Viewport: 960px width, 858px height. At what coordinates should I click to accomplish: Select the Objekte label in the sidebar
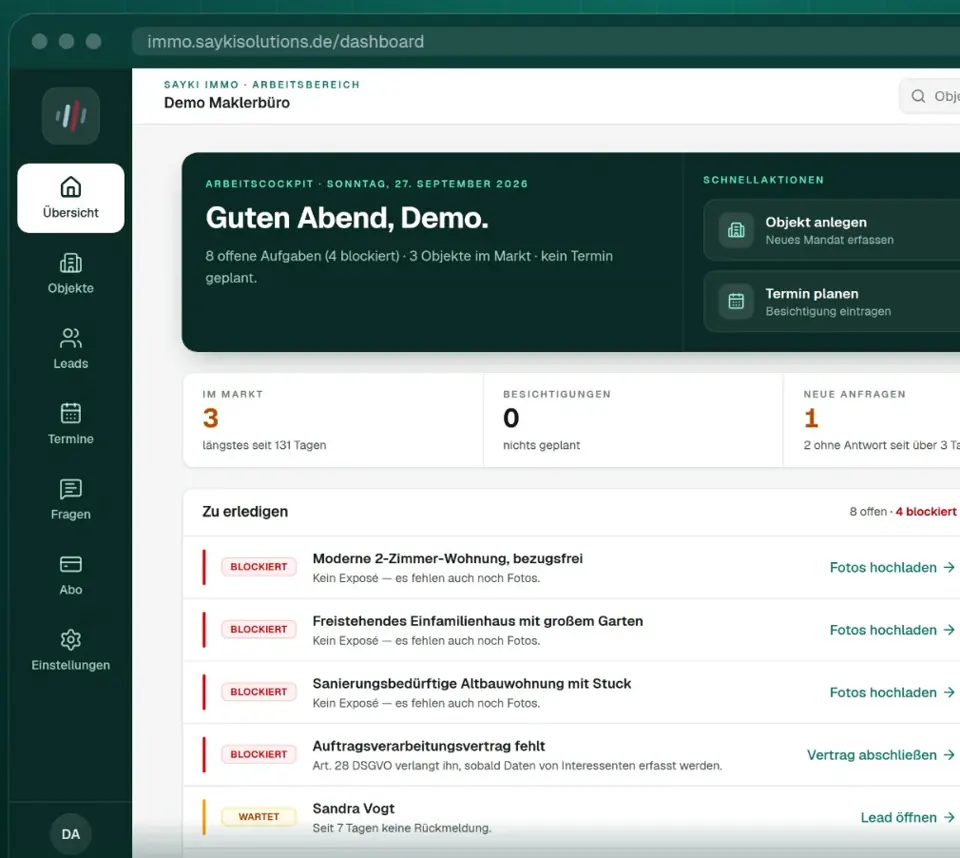70,288
